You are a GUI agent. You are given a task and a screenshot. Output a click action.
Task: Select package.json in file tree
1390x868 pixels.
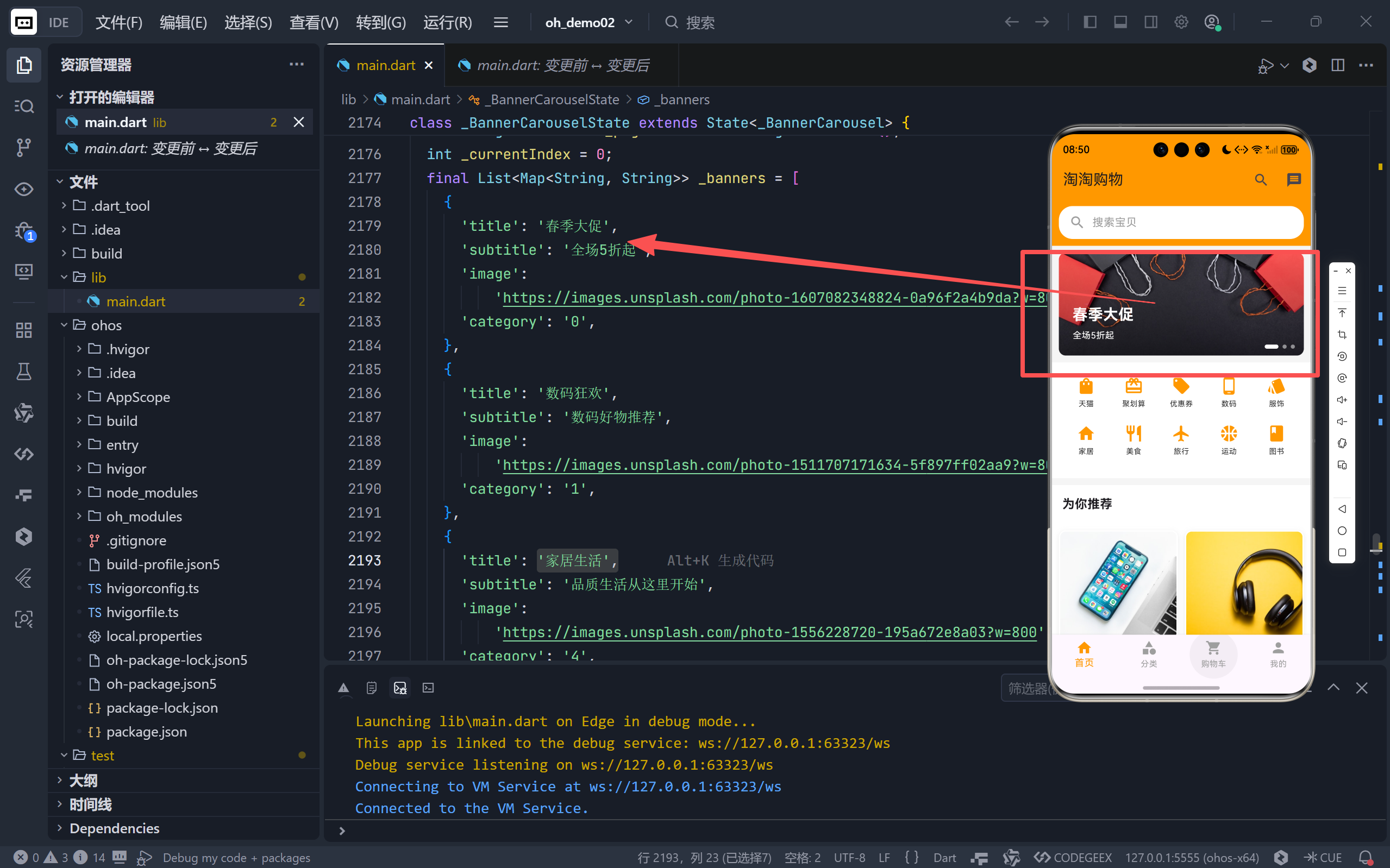coord(146,731)
